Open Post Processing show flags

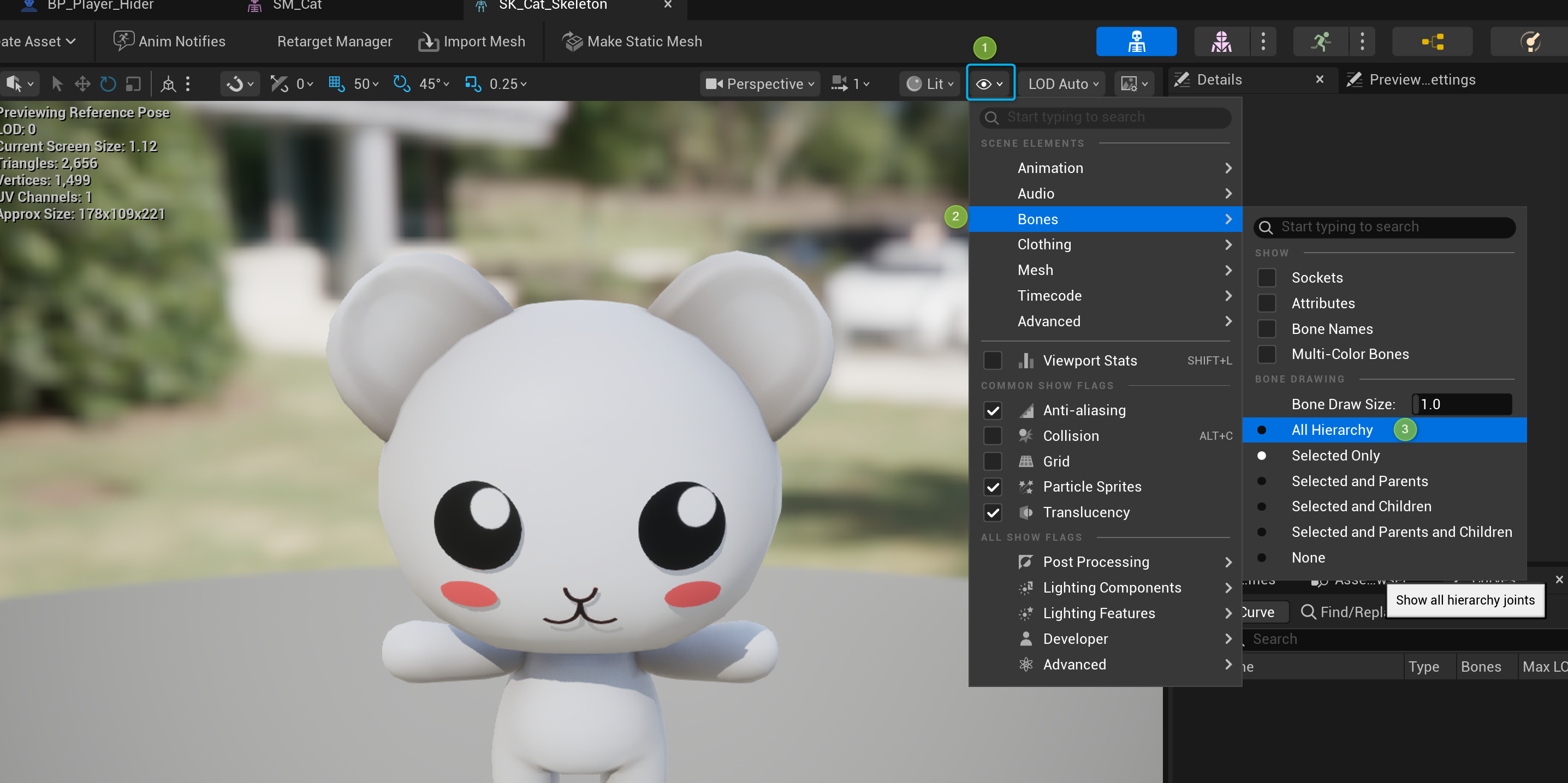[x=1105, y=561]
